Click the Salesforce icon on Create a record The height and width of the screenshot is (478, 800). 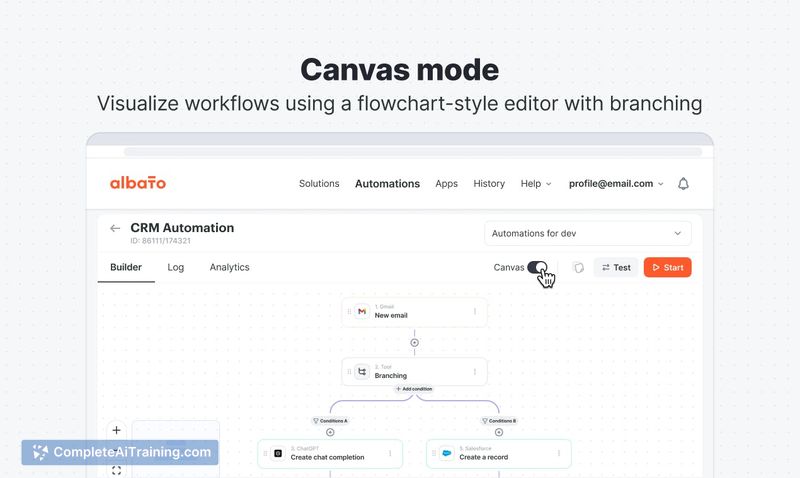pos(446,453)
